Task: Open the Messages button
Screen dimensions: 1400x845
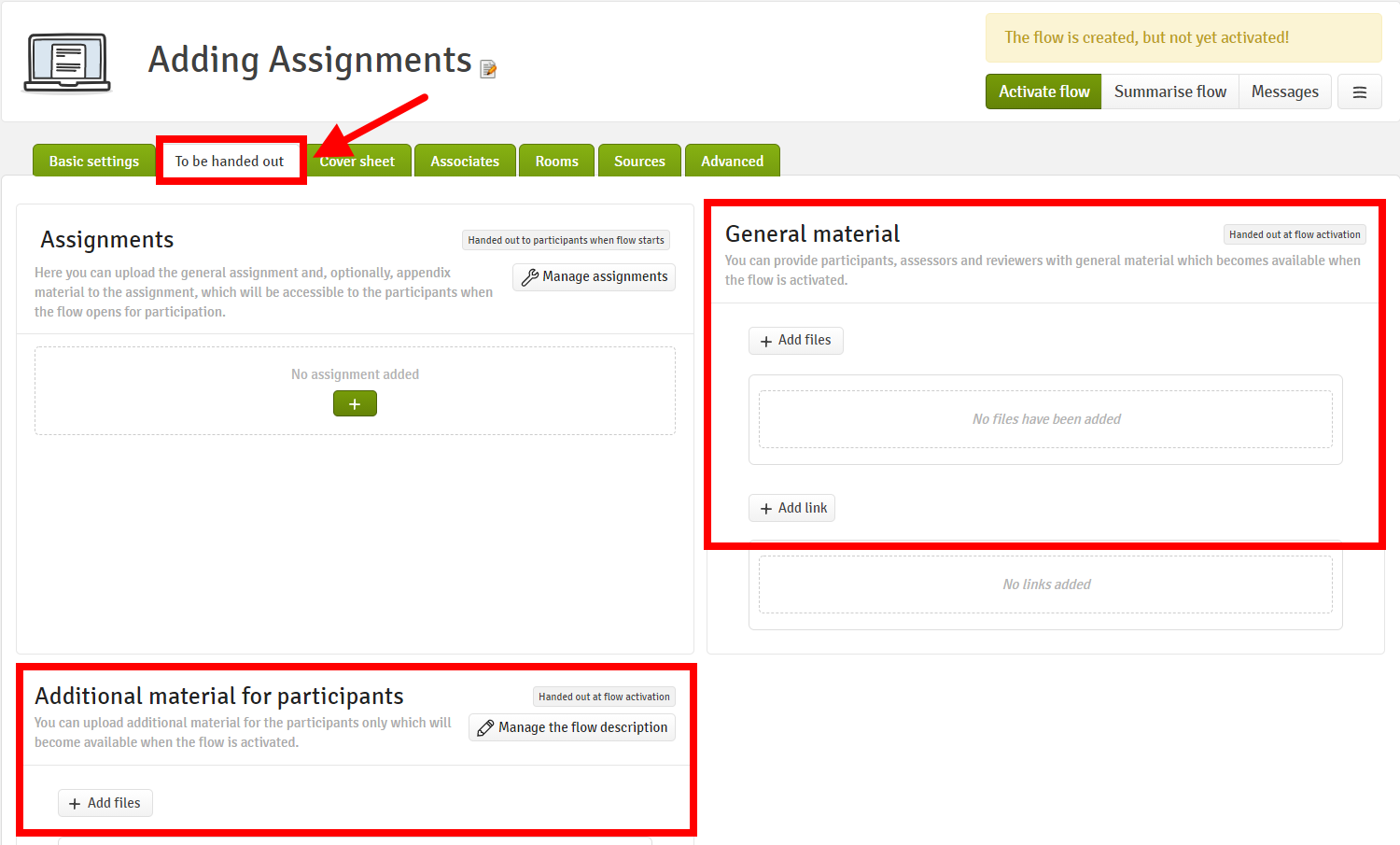Action: click(x=1284, y=92)
